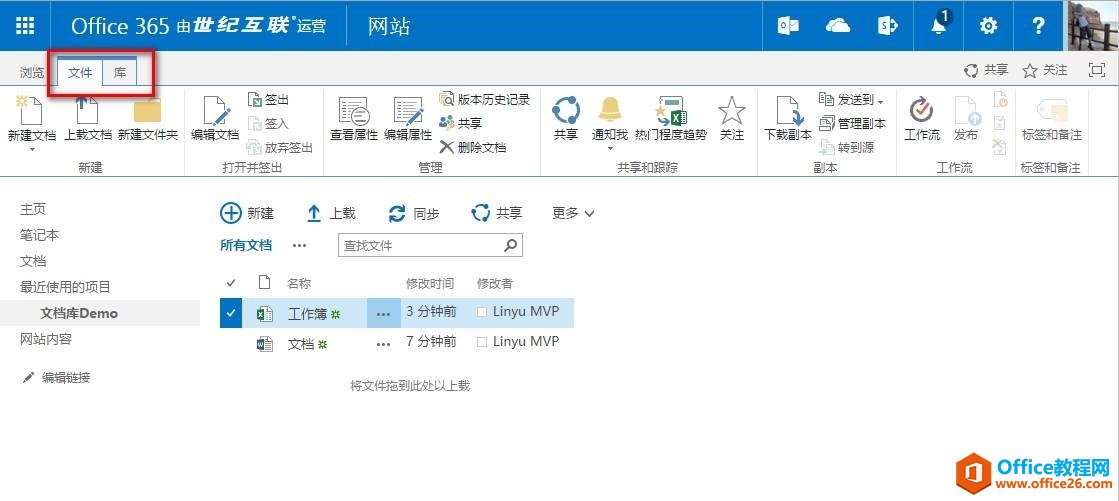Open the 发送到 dropdown

click(x=851, y=99)
